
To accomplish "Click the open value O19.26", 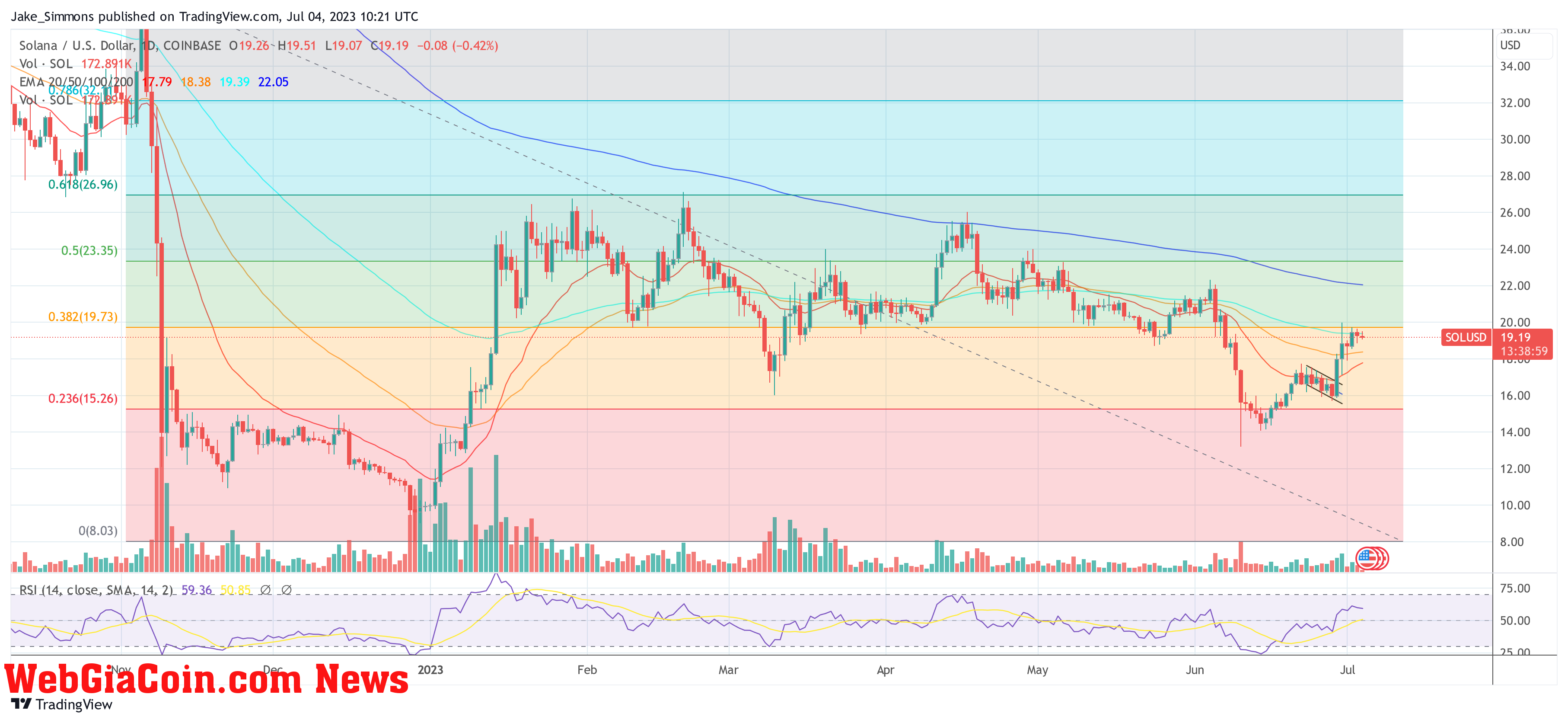I will (x=249, y=46).
